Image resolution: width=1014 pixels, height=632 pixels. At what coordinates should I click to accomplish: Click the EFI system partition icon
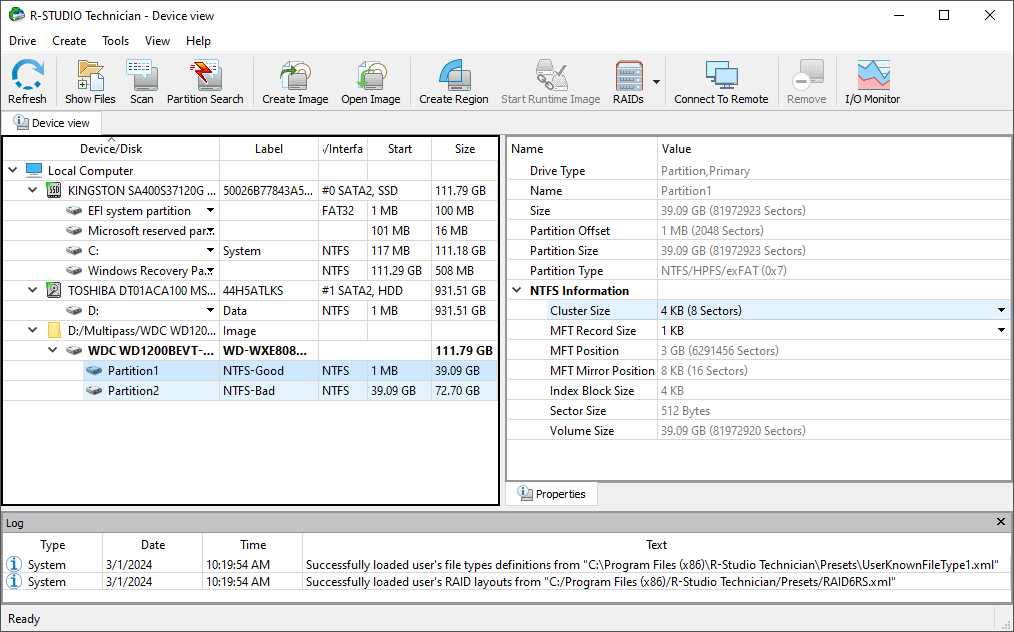[x=74, y=211]
